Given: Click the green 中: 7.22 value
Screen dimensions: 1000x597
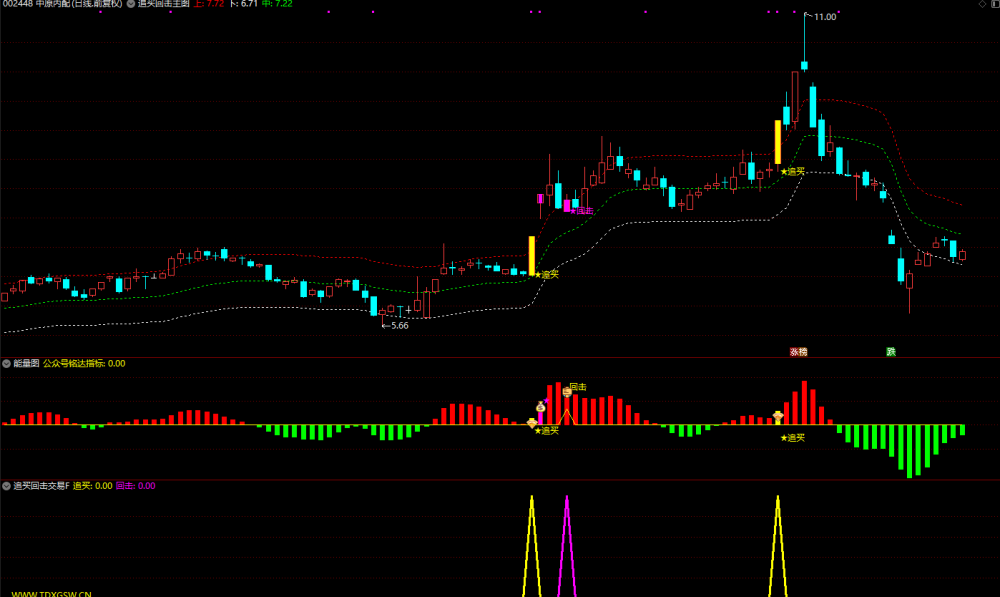Looking at the screenshot, I should [x=277, y=4].
